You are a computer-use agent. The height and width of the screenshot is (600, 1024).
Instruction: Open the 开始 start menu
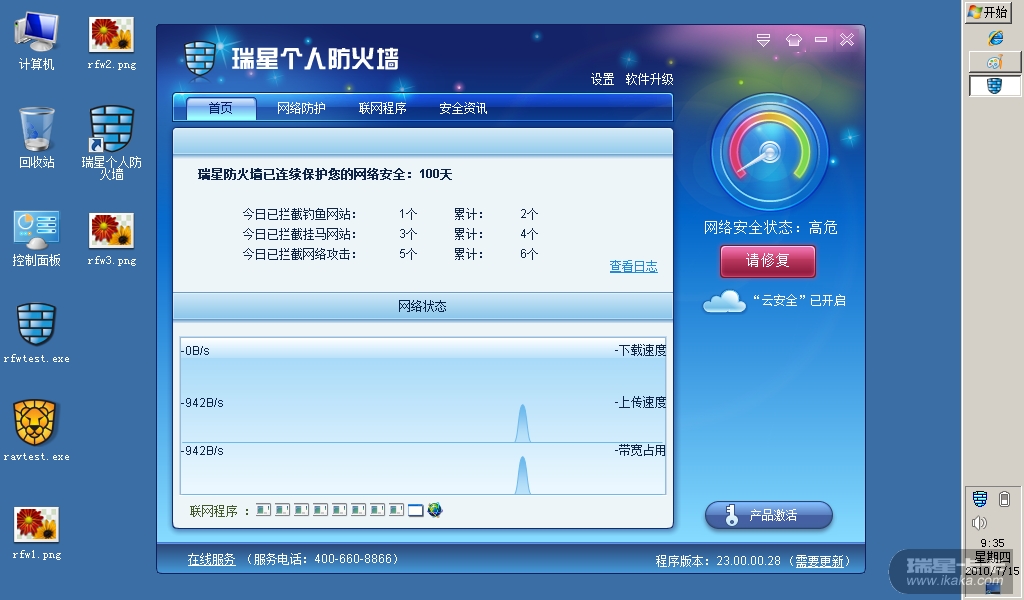point(988,12)
